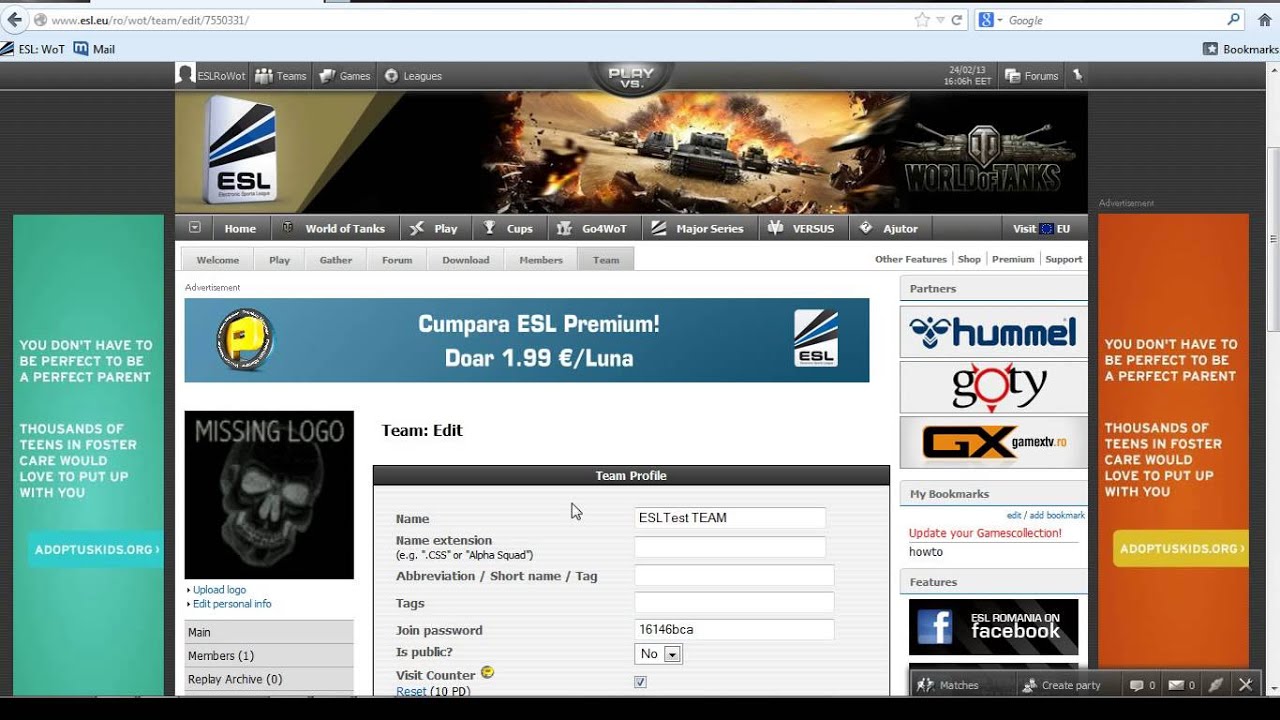
Task: Open the Mail bookmark
Action: point(95,48)
